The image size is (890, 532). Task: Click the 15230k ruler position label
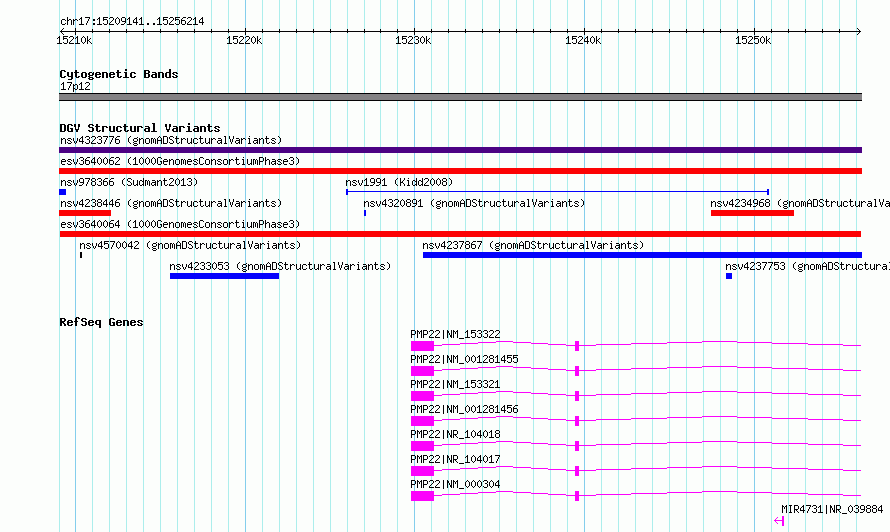(413, 40)
